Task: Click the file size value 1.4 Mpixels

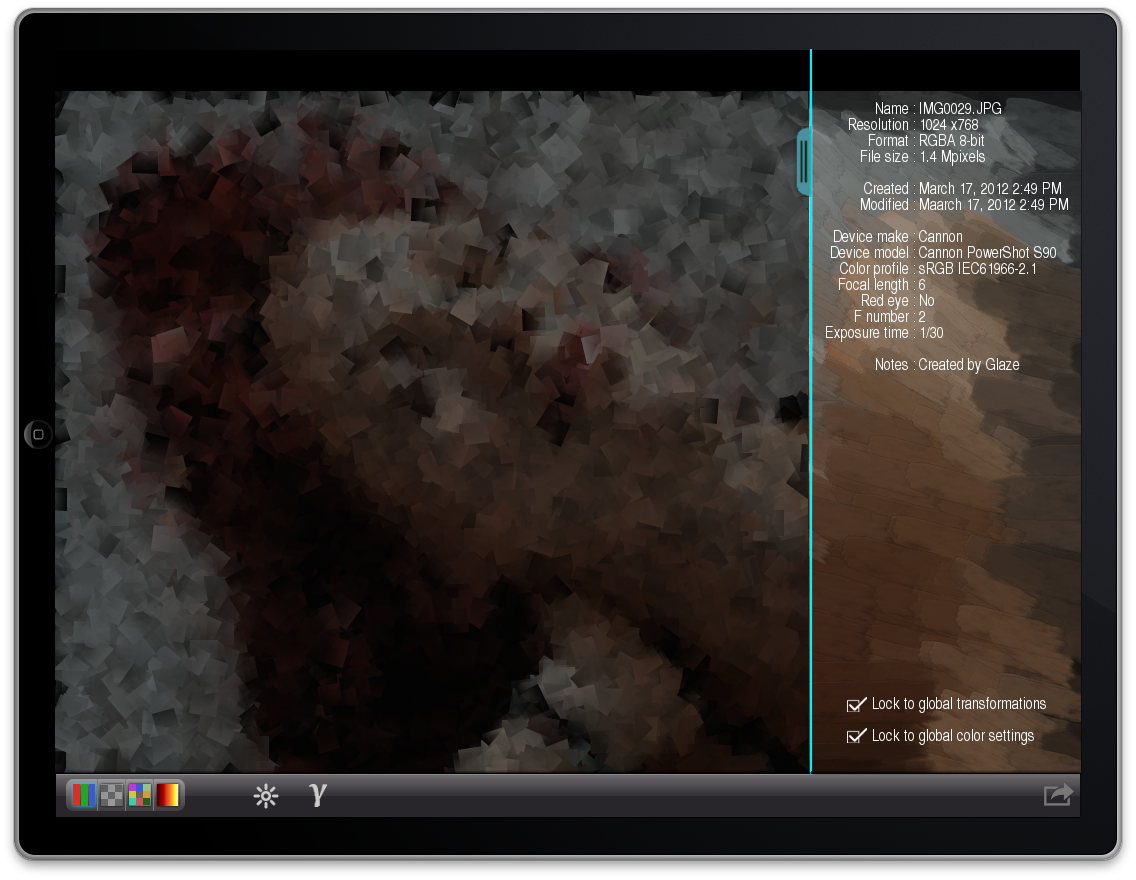Action: tap(952, 156)
